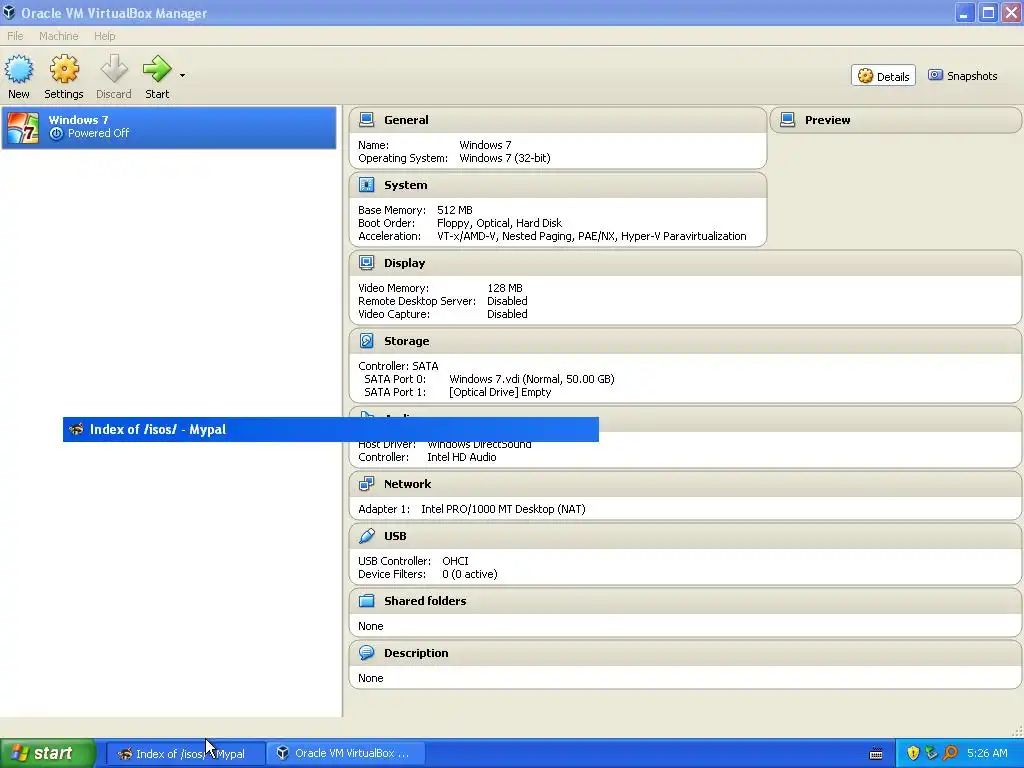Image resolution: width=1024 pixels, height=768 pixels.
Task: Click the Intel PRO/1000 MT Desktop adapter text
Action: tap(503, 509)
